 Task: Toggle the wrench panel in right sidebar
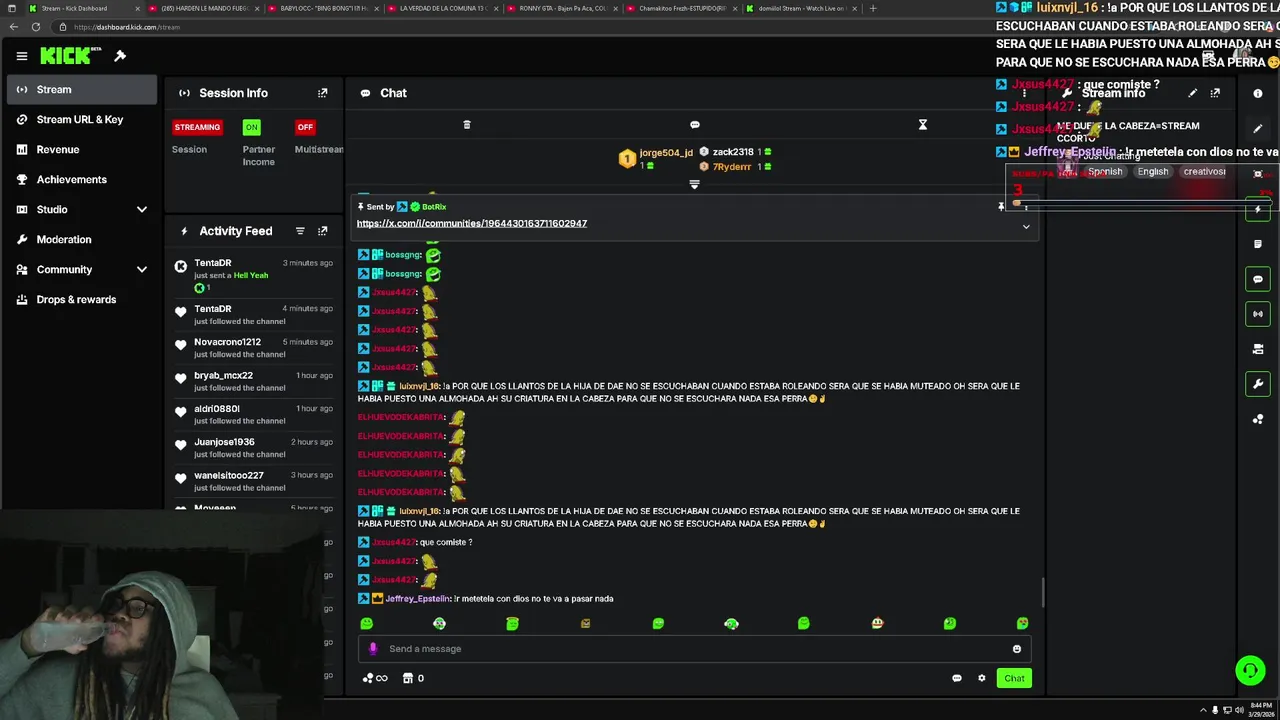coord(1258,384)
